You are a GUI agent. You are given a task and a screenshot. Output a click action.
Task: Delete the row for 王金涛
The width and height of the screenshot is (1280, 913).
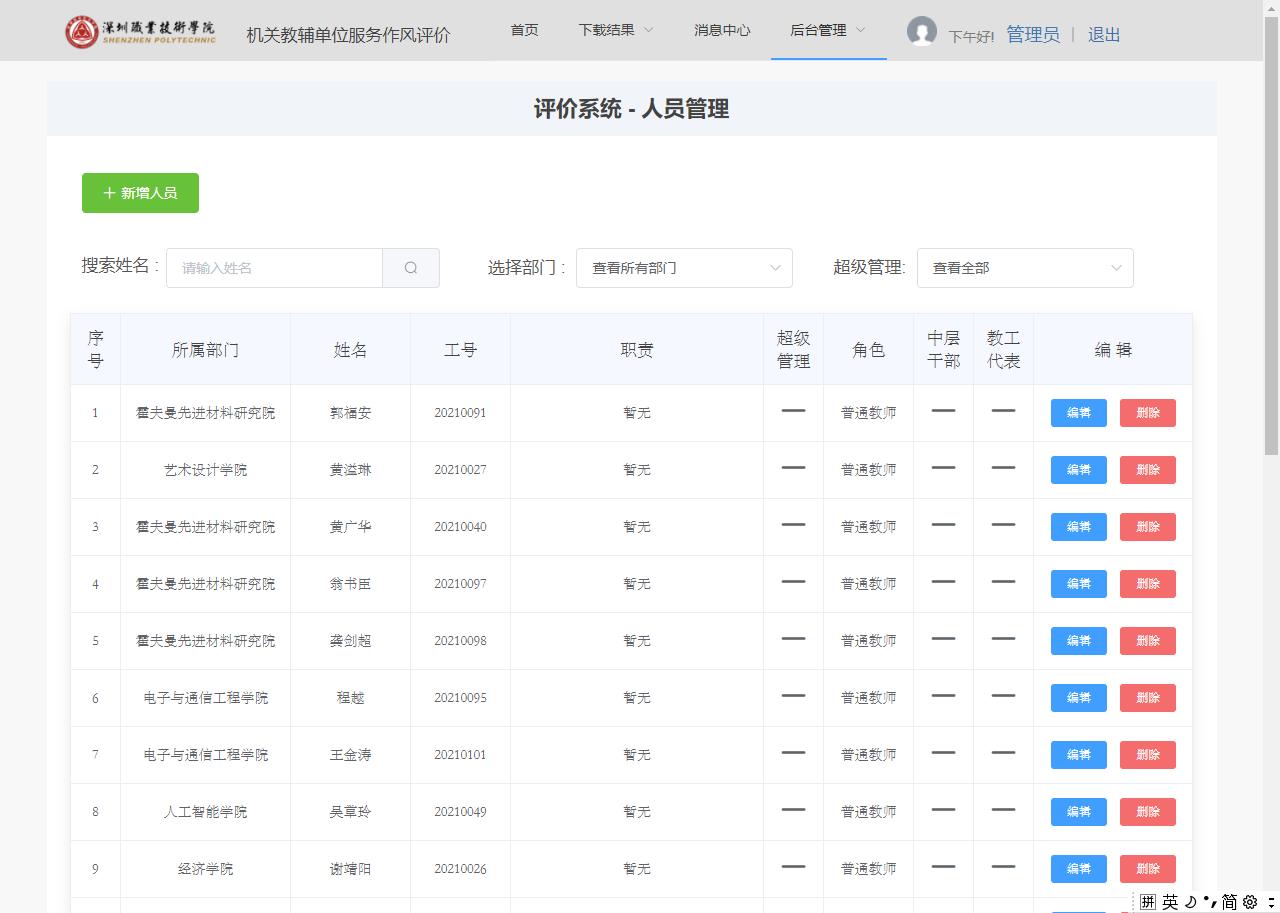tap(1148, 755)
